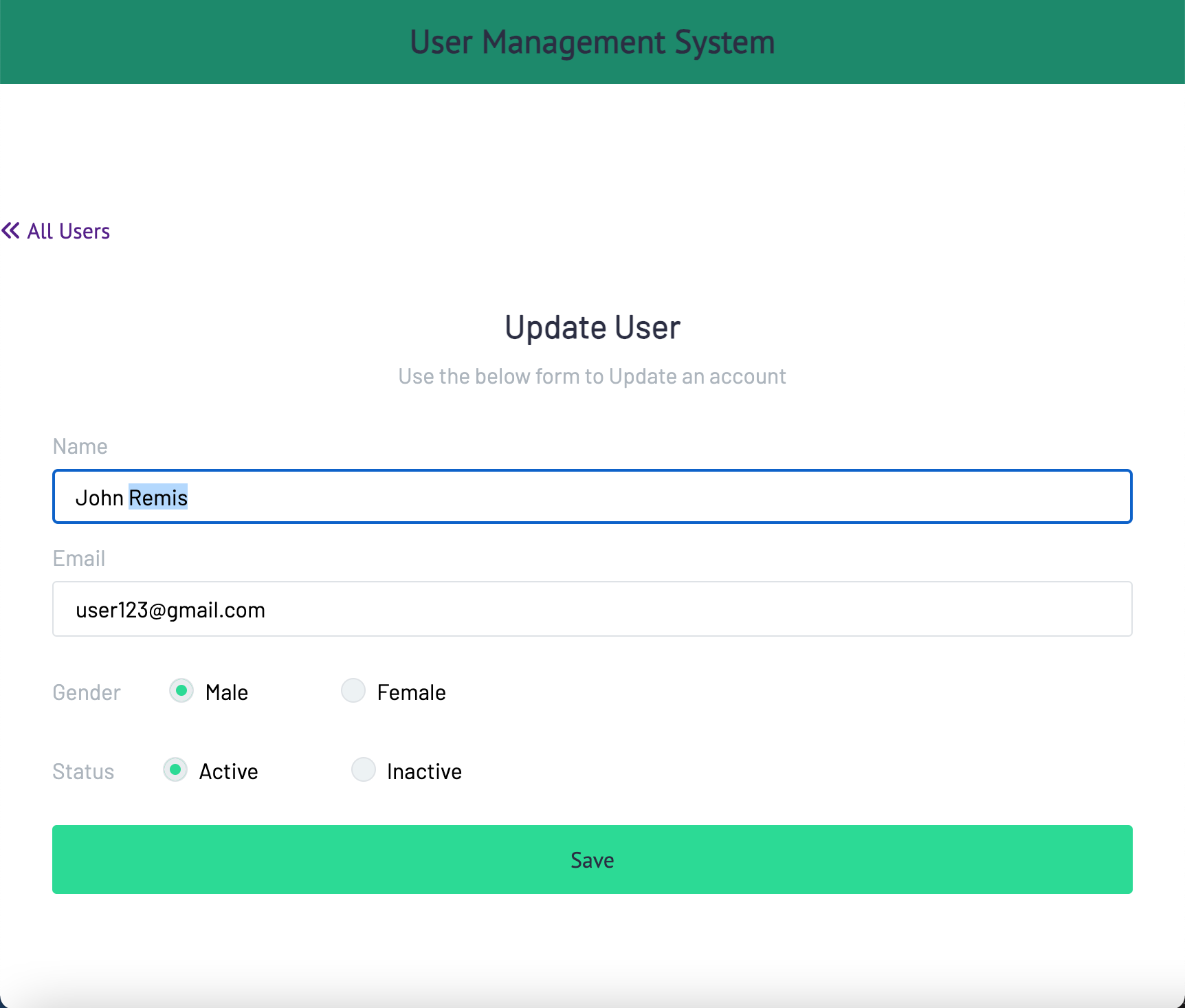Click the User Management System title bar

pyautogui.click(x=592, y=41)
